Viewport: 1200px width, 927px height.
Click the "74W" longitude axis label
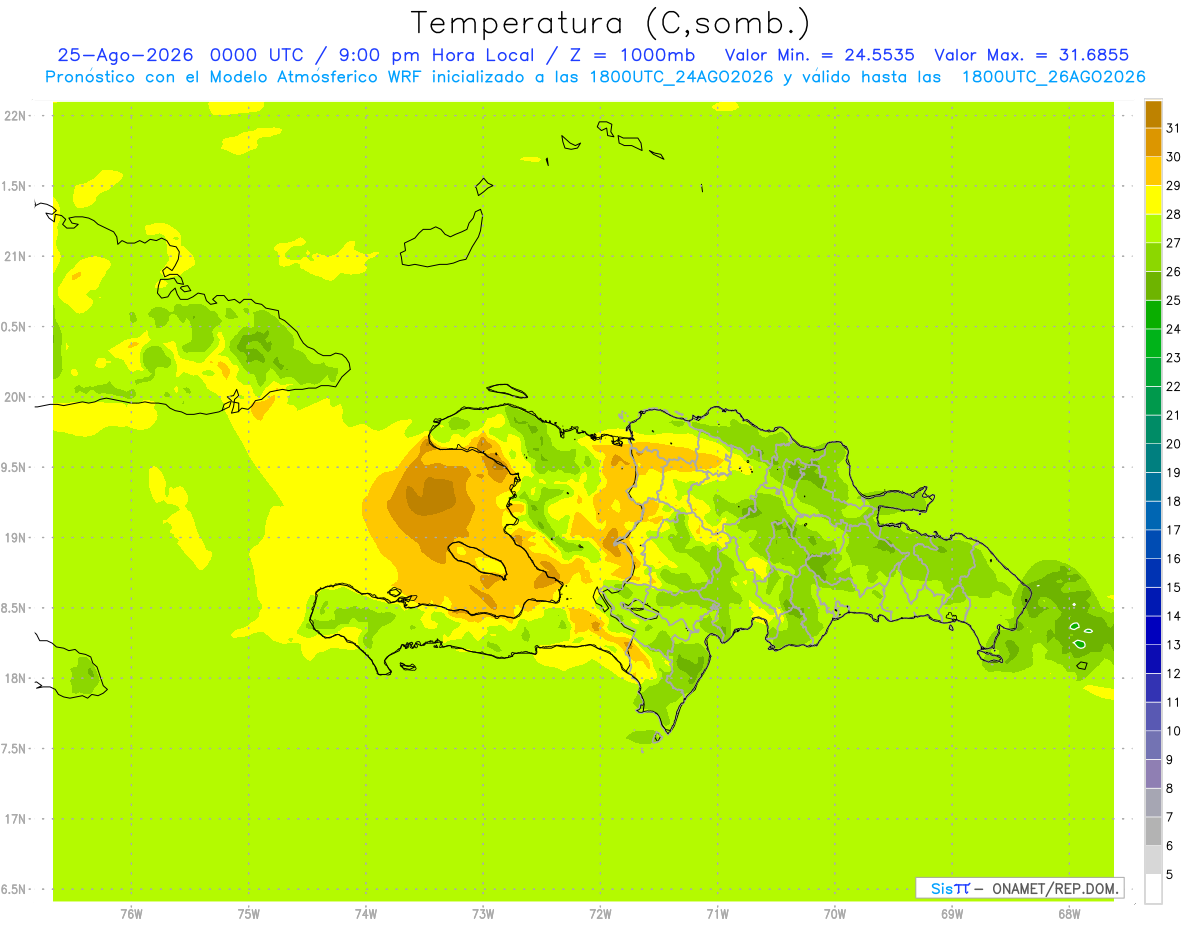click(x=366, y=913)
